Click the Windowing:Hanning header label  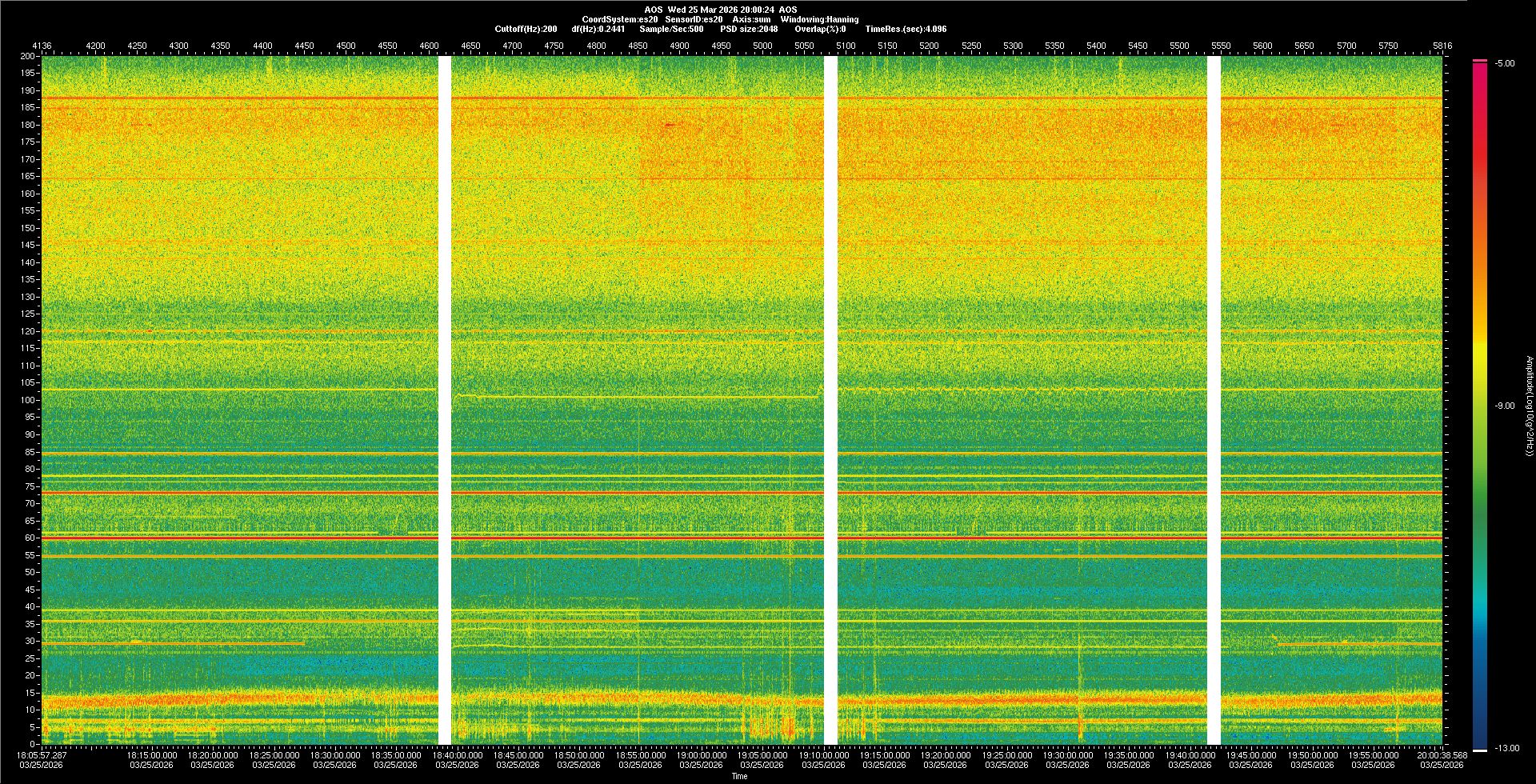pyautogui.click(x=819, y=19)
